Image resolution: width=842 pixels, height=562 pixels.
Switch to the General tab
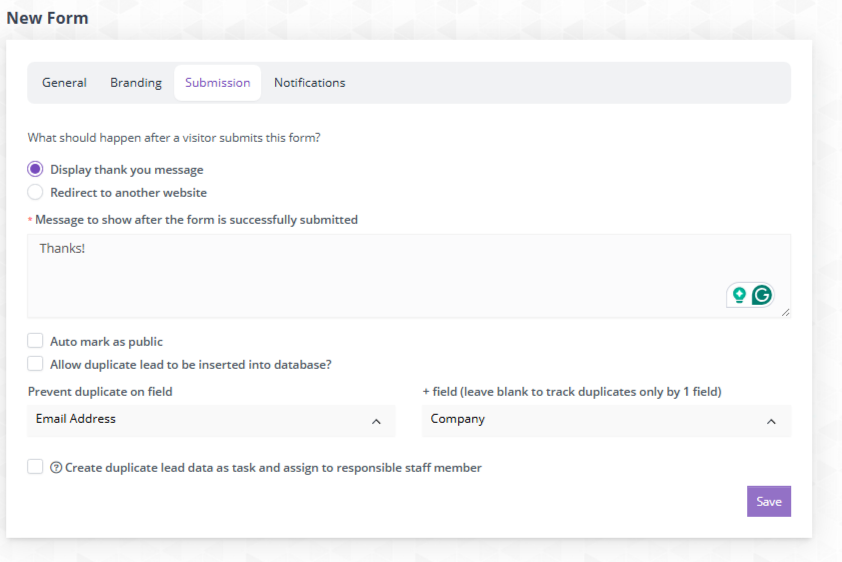coord(64,83)
